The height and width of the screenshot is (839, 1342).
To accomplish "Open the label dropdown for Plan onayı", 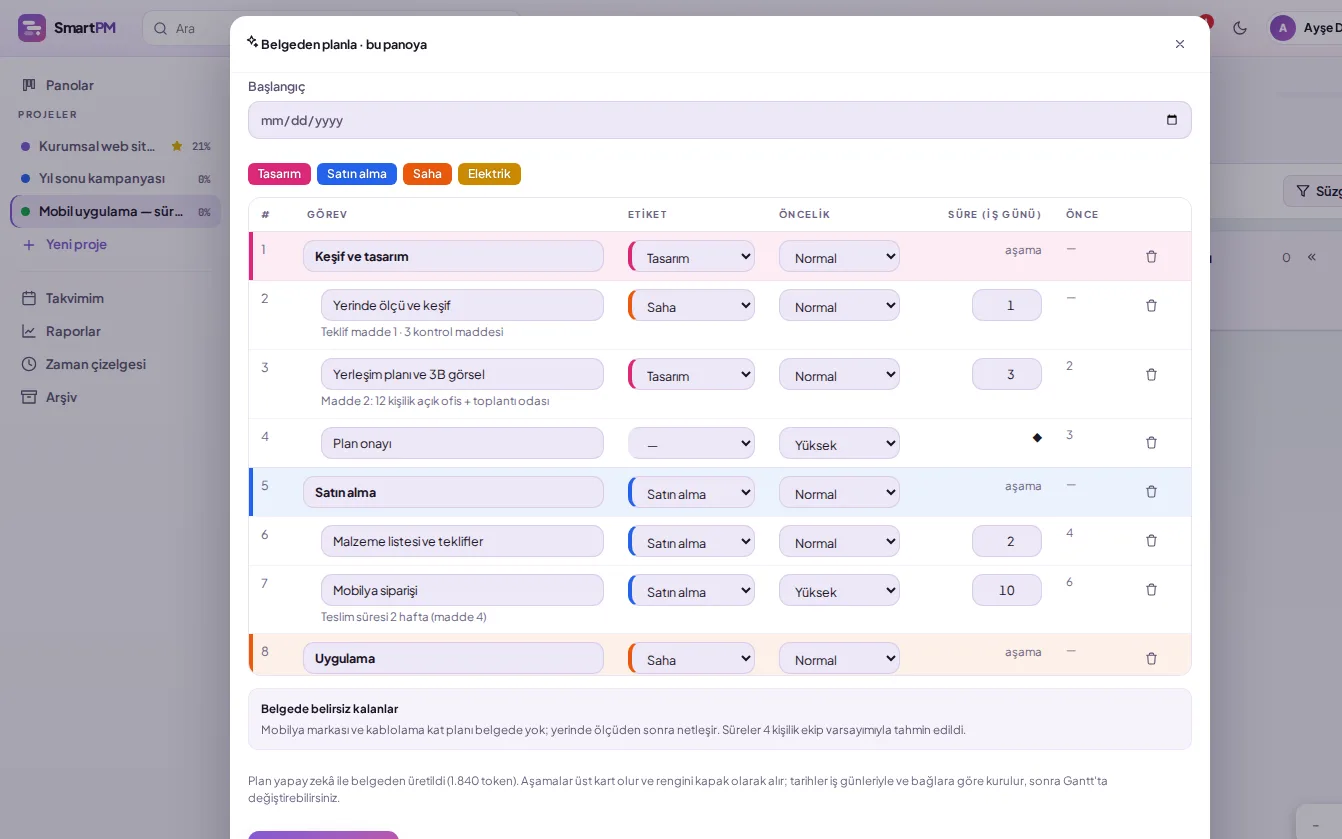I will (691, 443).
